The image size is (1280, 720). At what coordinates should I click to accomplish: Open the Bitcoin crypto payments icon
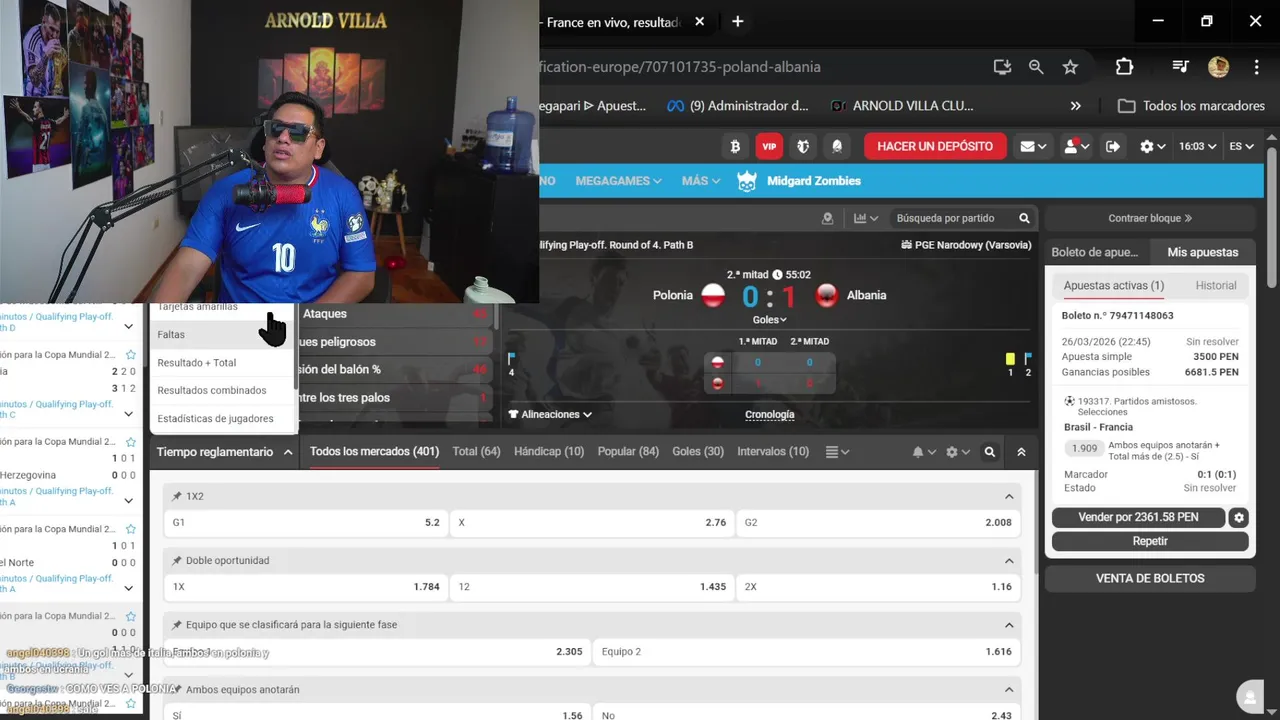click(735, 146)
